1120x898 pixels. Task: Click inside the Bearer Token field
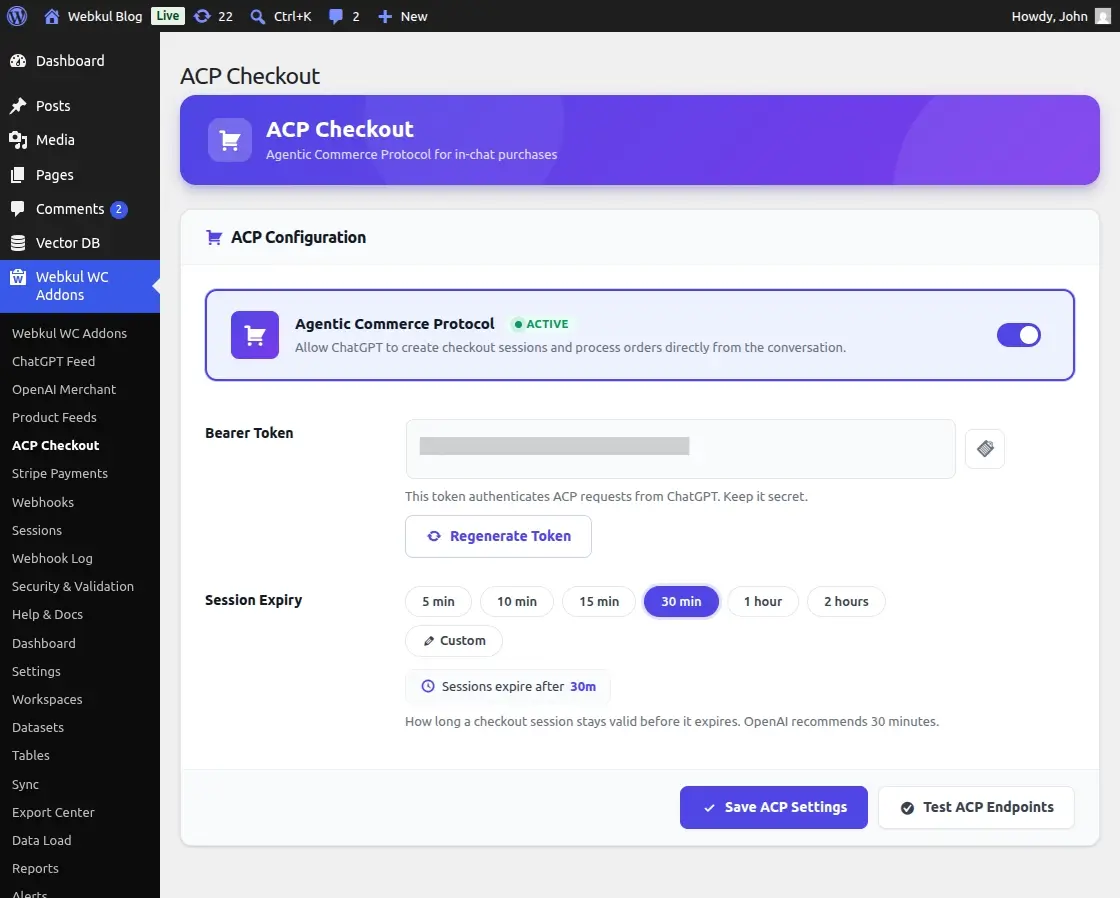point(680,449)
